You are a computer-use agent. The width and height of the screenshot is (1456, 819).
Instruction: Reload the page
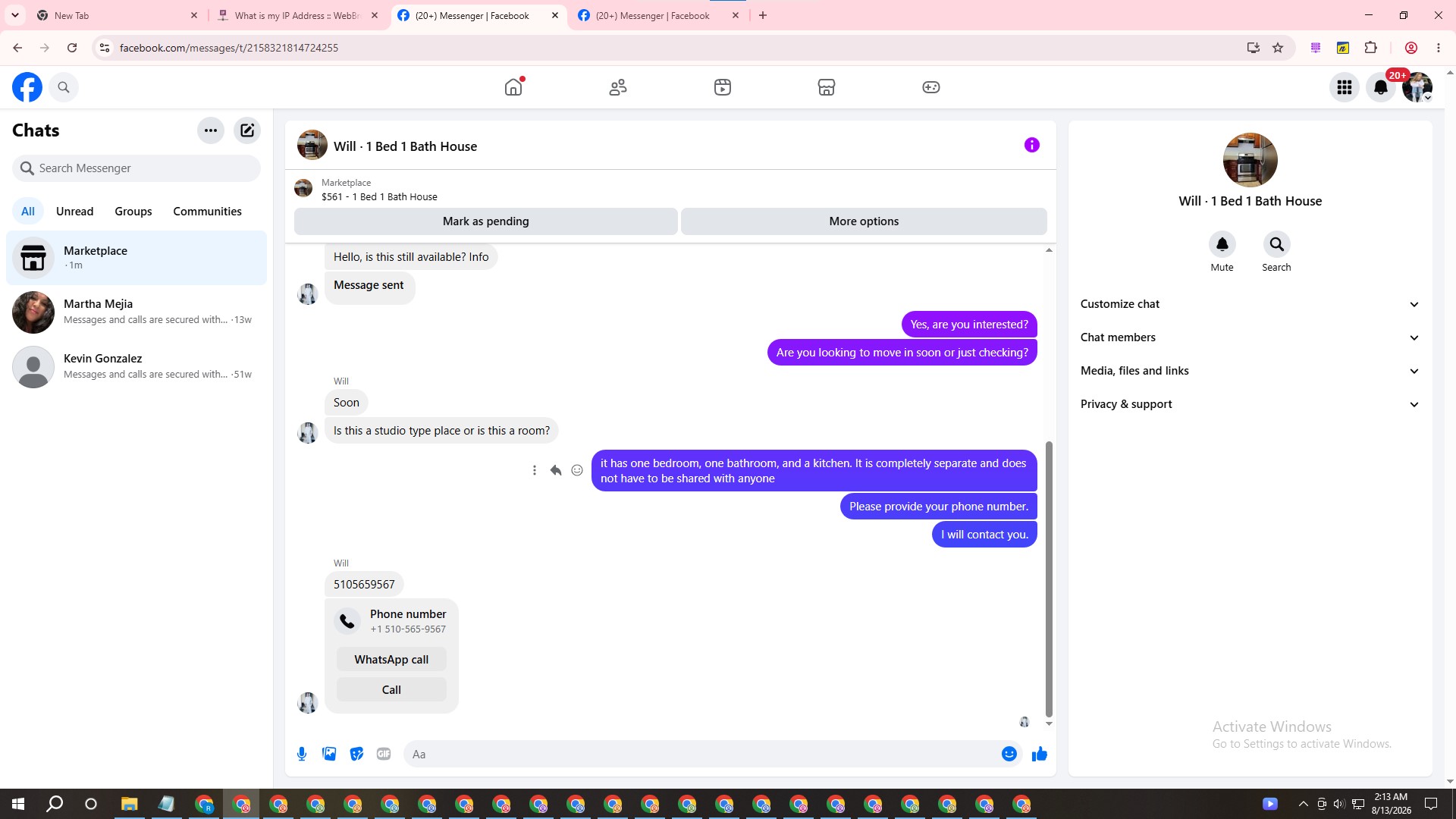(72, 48)
